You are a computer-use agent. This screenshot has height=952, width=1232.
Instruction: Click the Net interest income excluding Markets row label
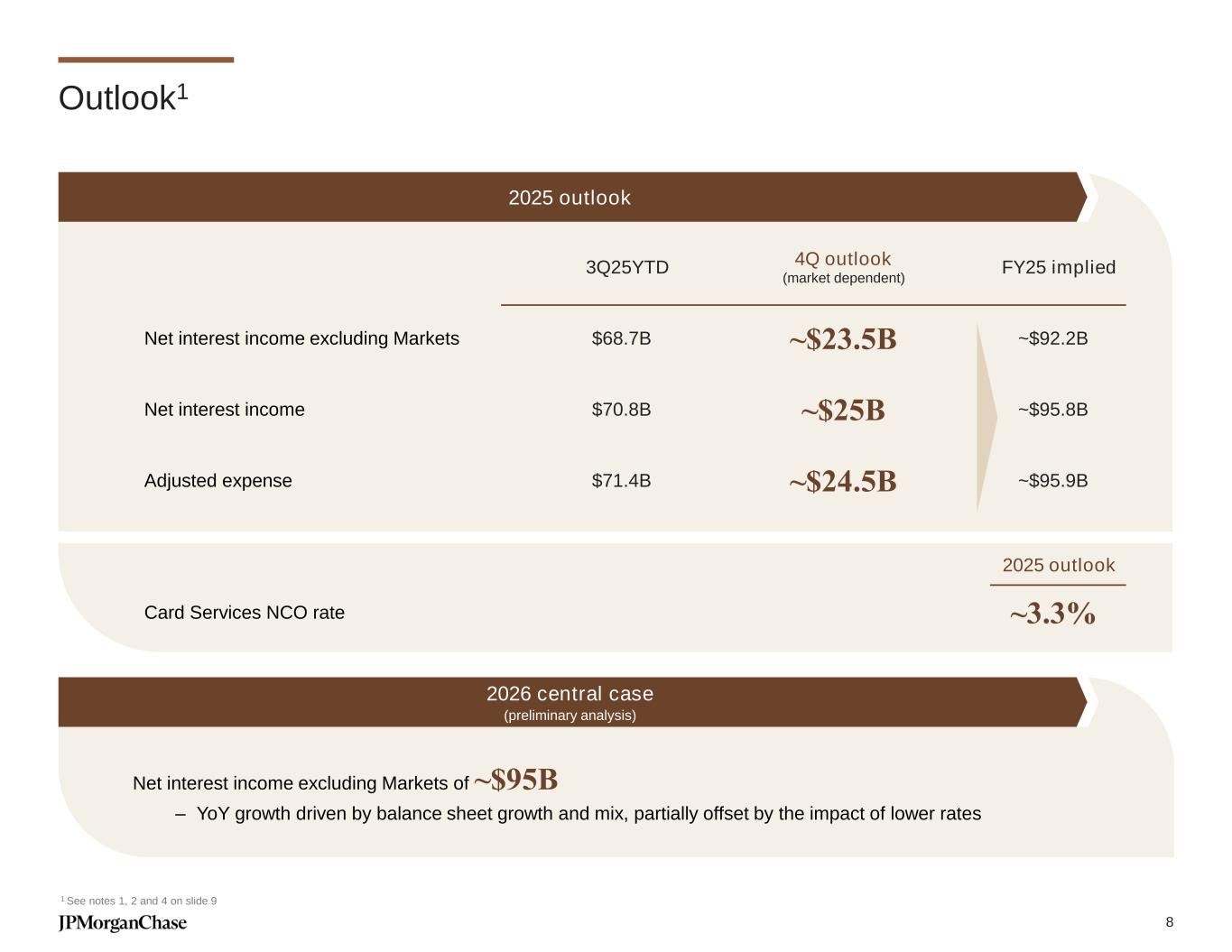click(301, 338)
